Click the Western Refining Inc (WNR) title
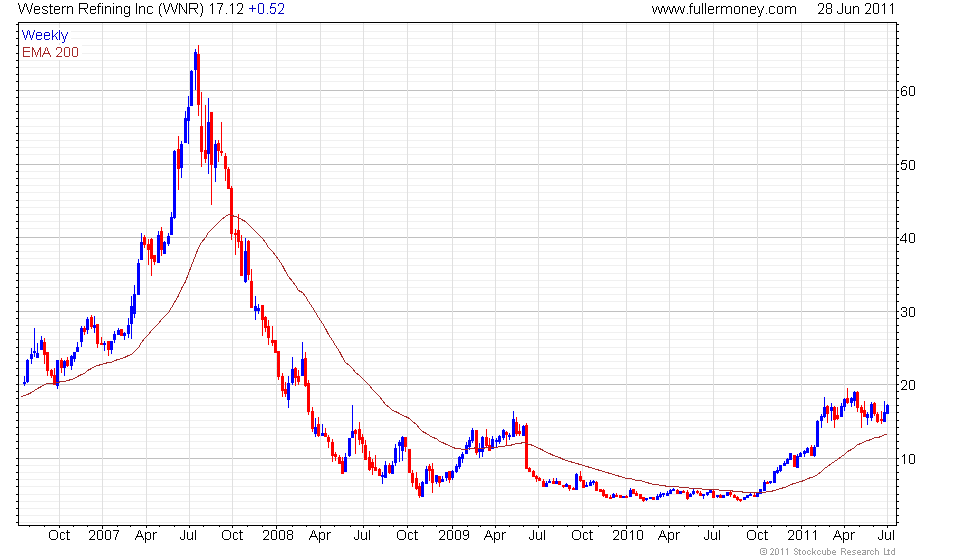 (111, 9)
